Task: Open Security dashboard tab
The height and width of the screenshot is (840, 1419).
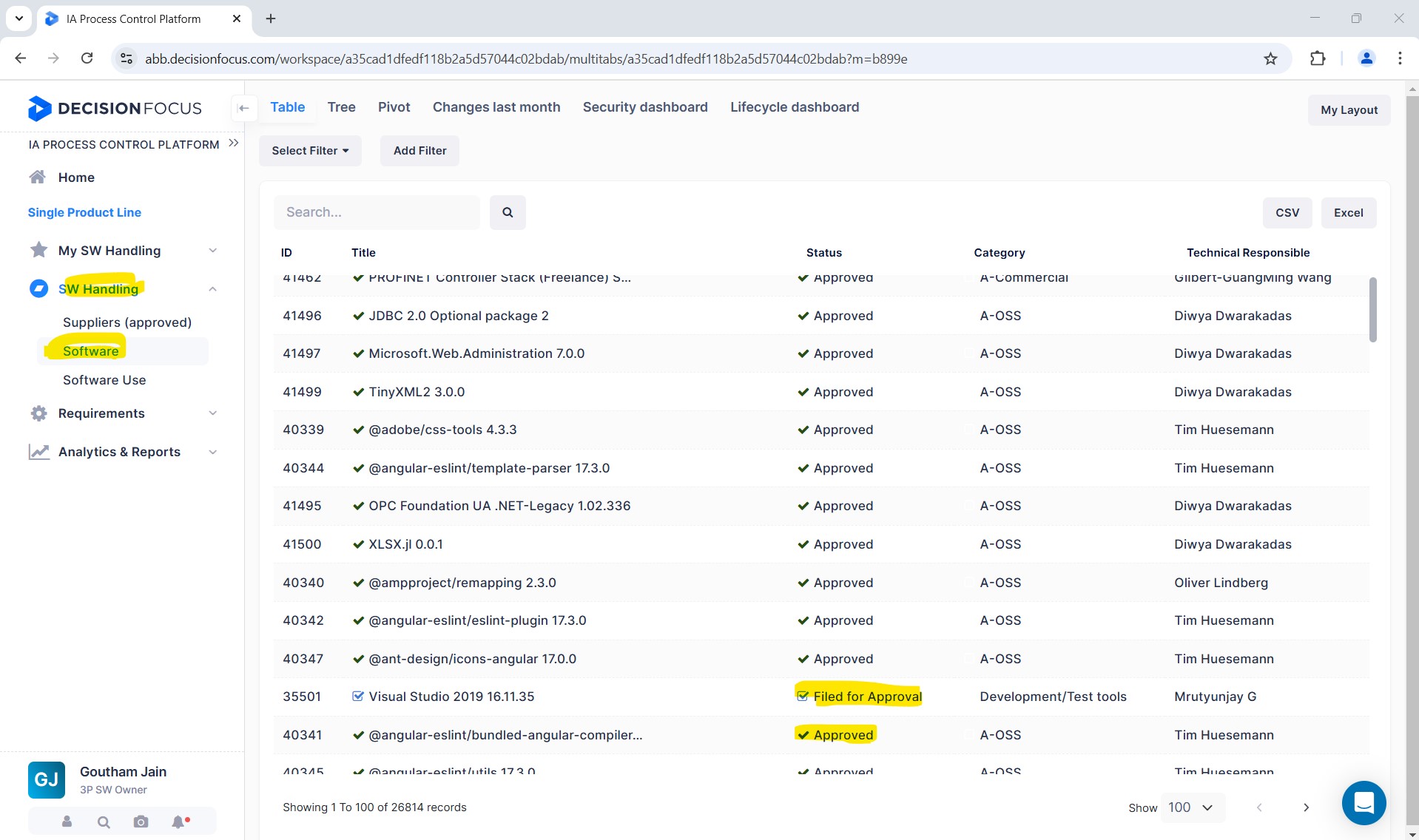Action: pos(645,107)
